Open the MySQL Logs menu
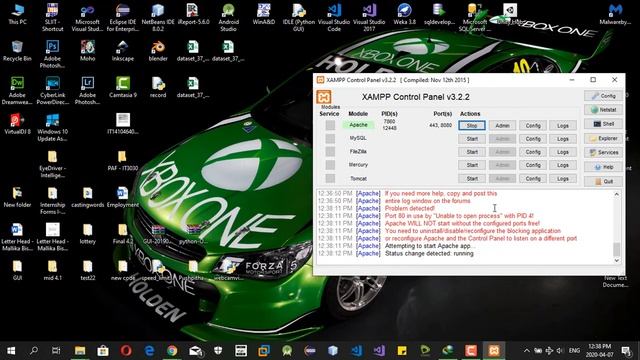Viewport: 640px width, 360px height. pos(563,139)
